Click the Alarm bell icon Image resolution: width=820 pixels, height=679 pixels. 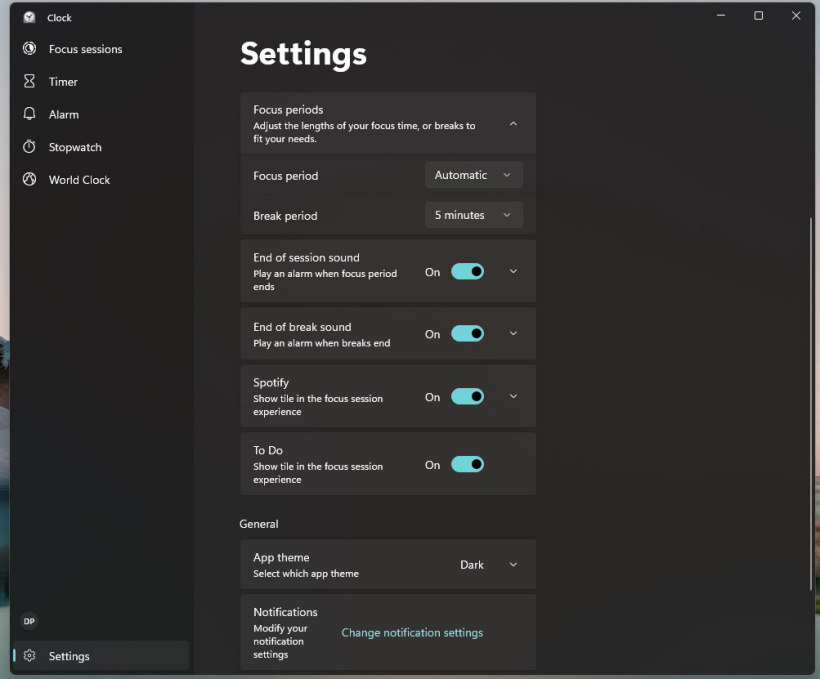coord(30,114)
